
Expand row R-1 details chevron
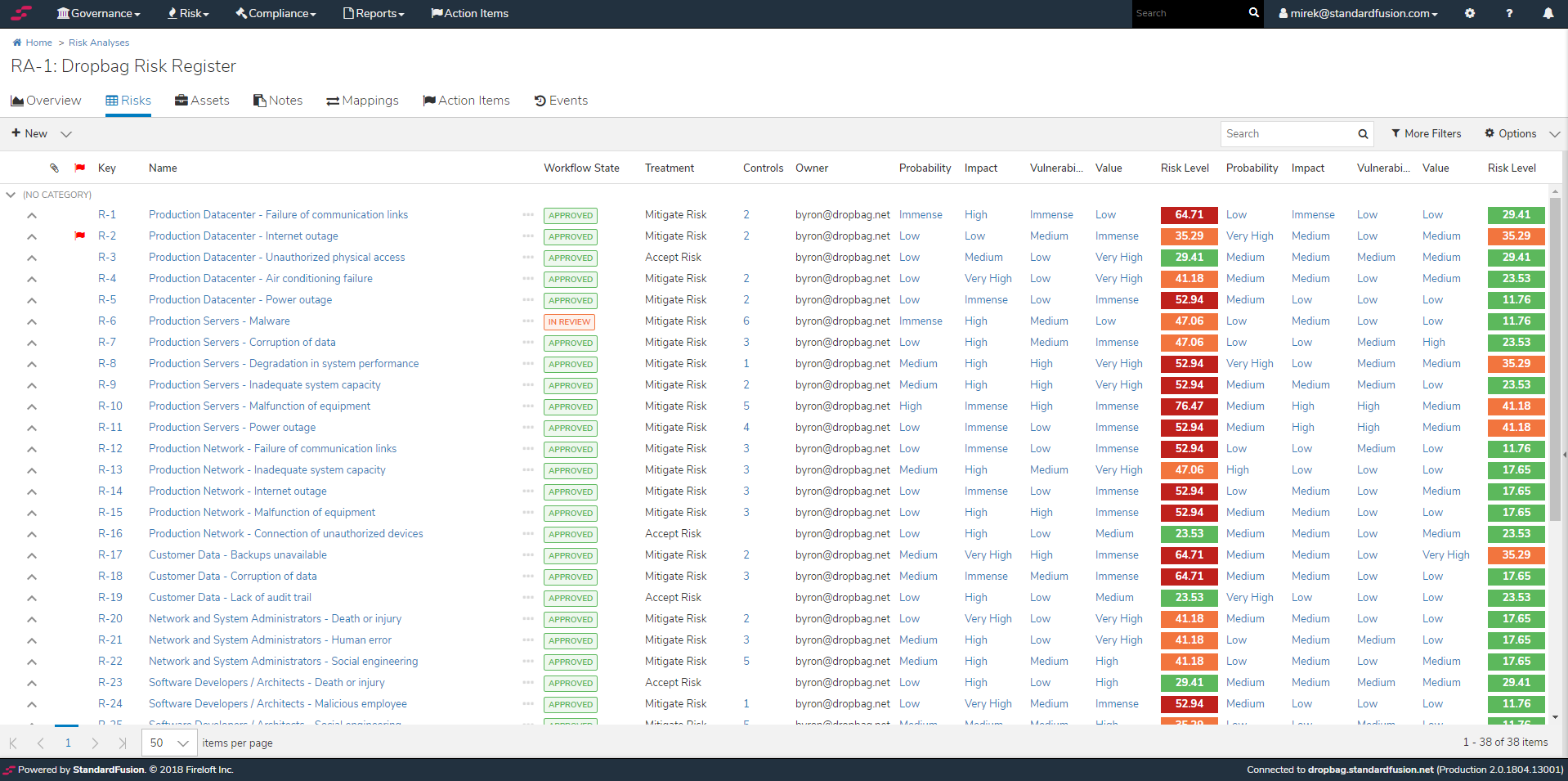[31, 215]
